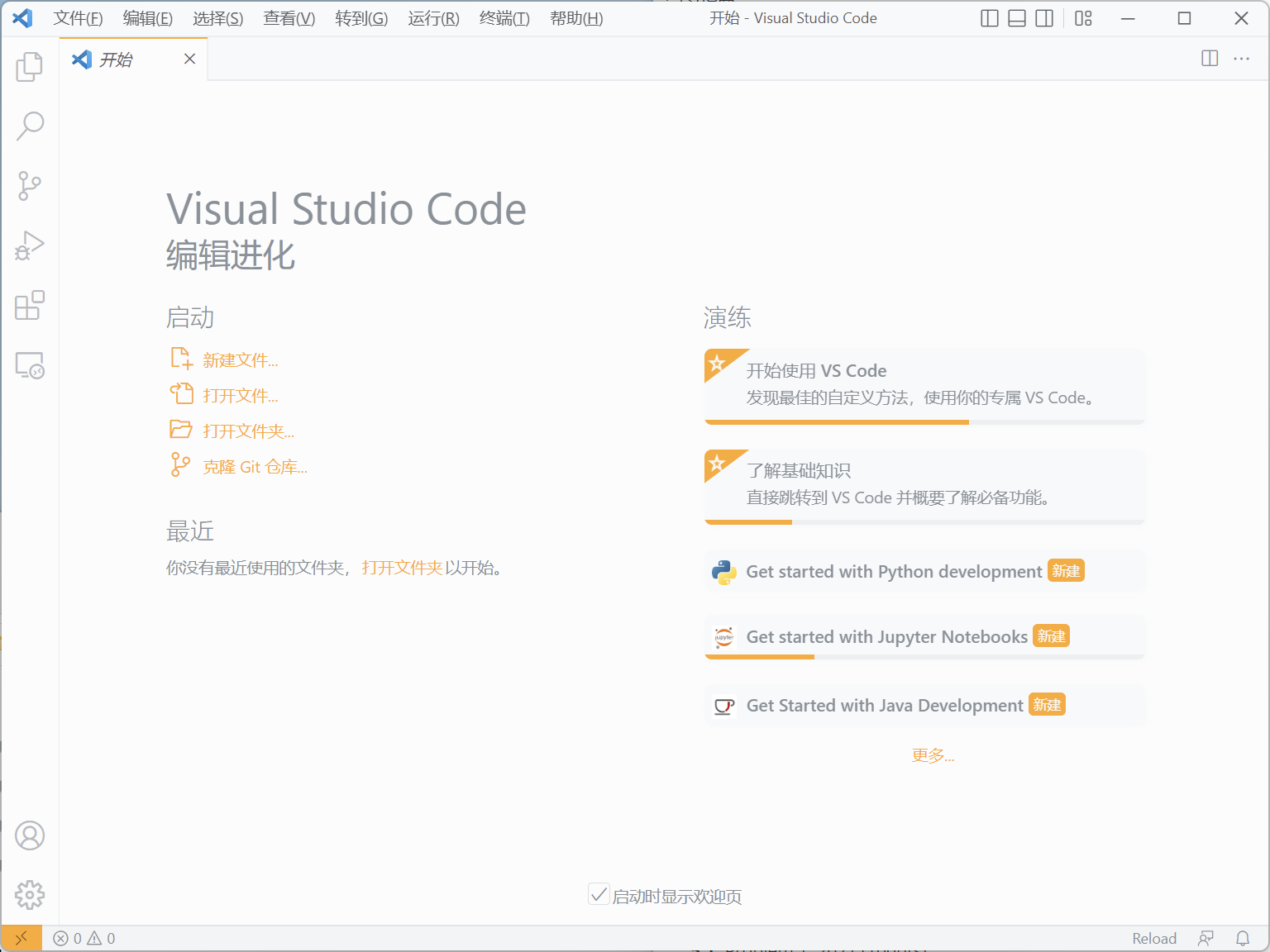Open the 帮助(H) menu
The image size is (1270, 952).
pyautogui.click(x=576, y=18)
